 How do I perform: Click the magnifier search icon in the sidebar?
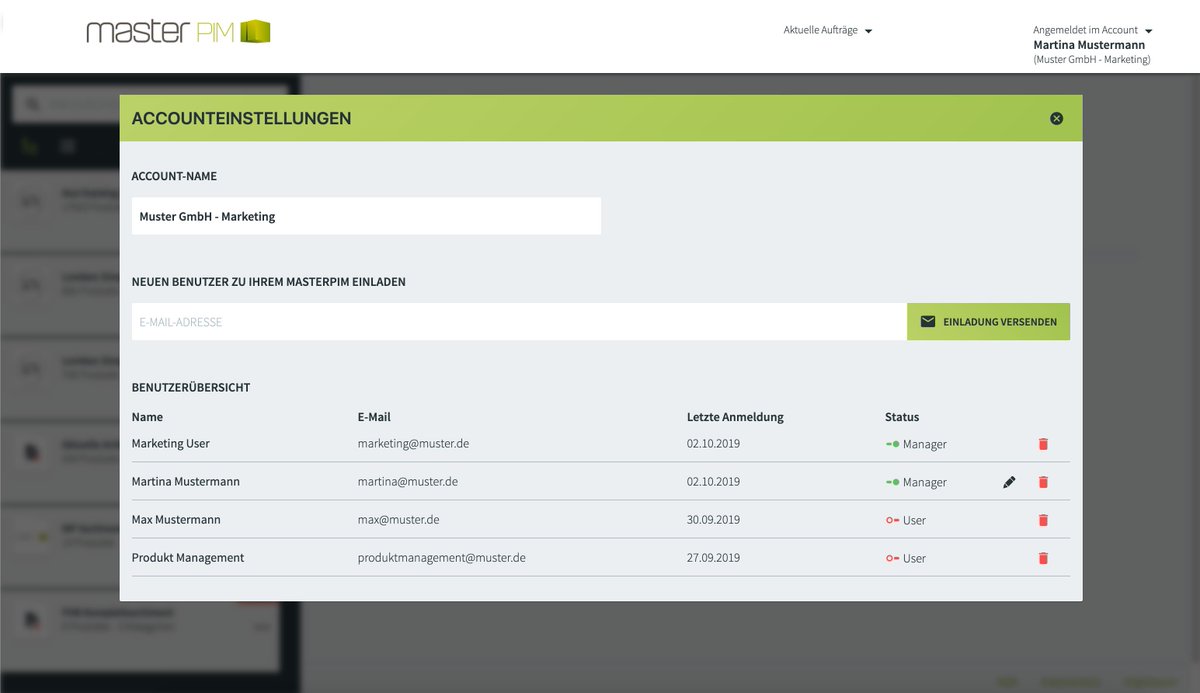click(32, 103)
